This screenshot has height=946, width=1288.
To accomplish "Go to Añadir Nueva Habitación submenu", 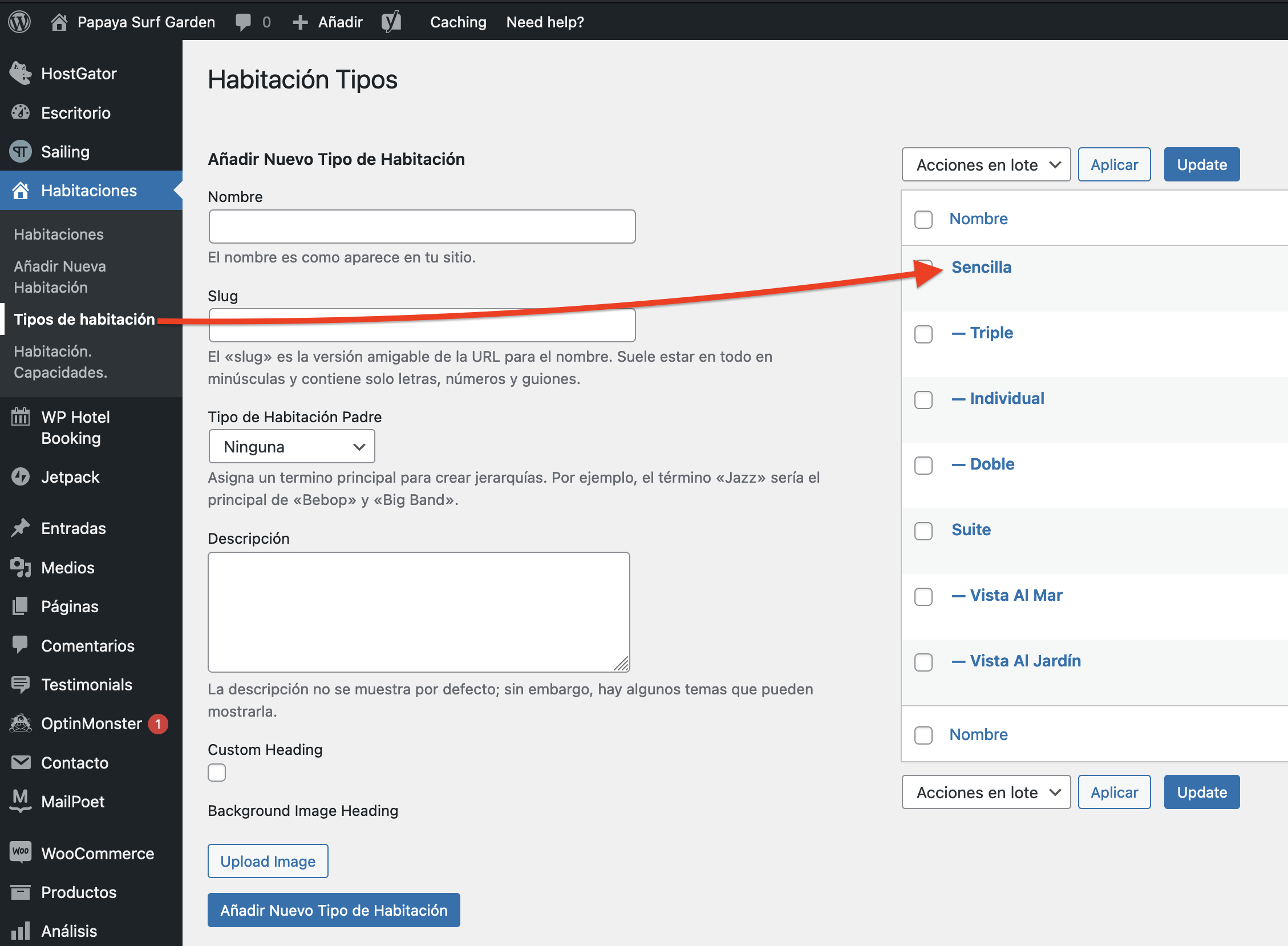I will (x=59, y=277).
